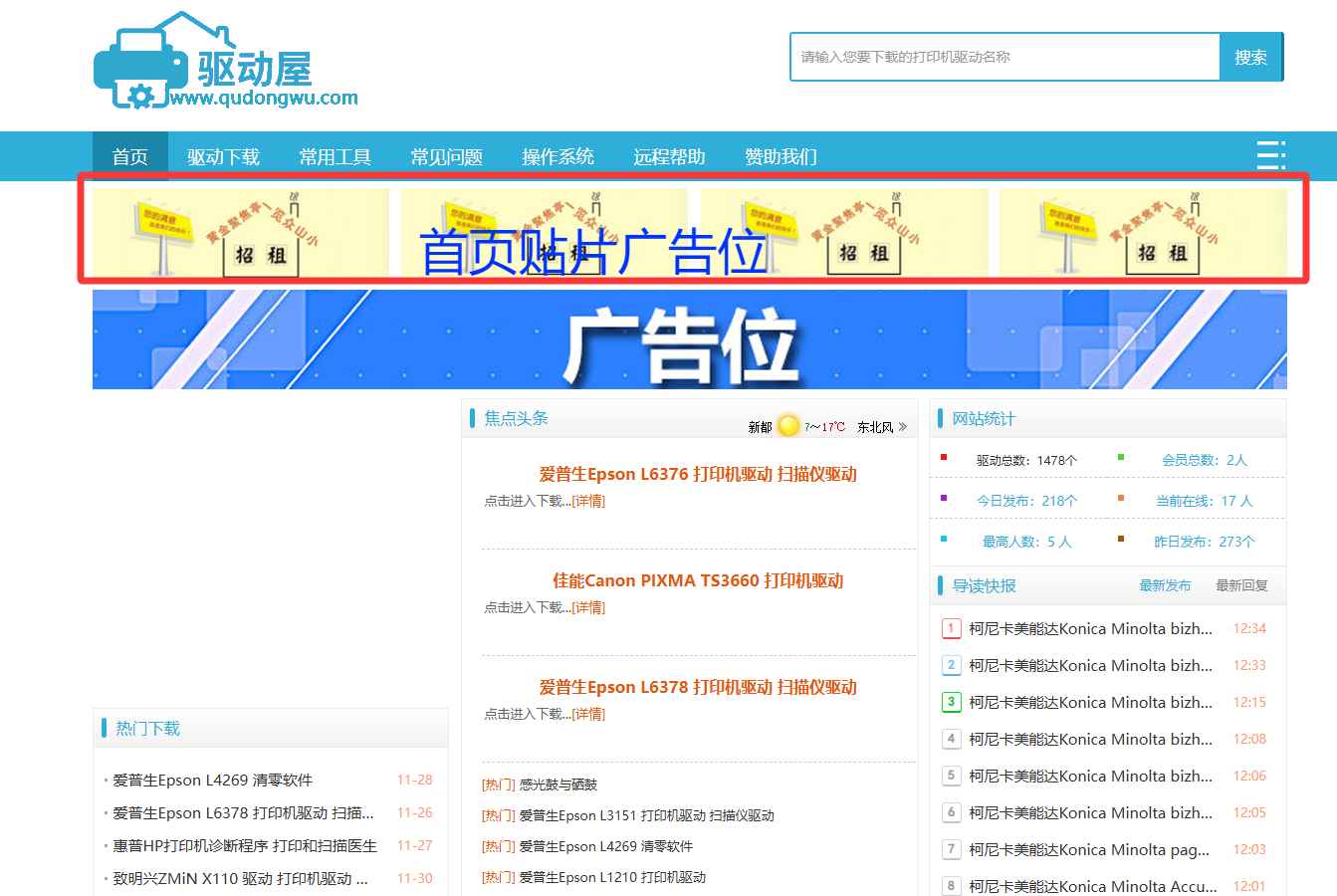This screenshot has height=896, width=1337.
Task: Open the 感光鼓与硒鼓 hot article link
Action: (558, 784)
